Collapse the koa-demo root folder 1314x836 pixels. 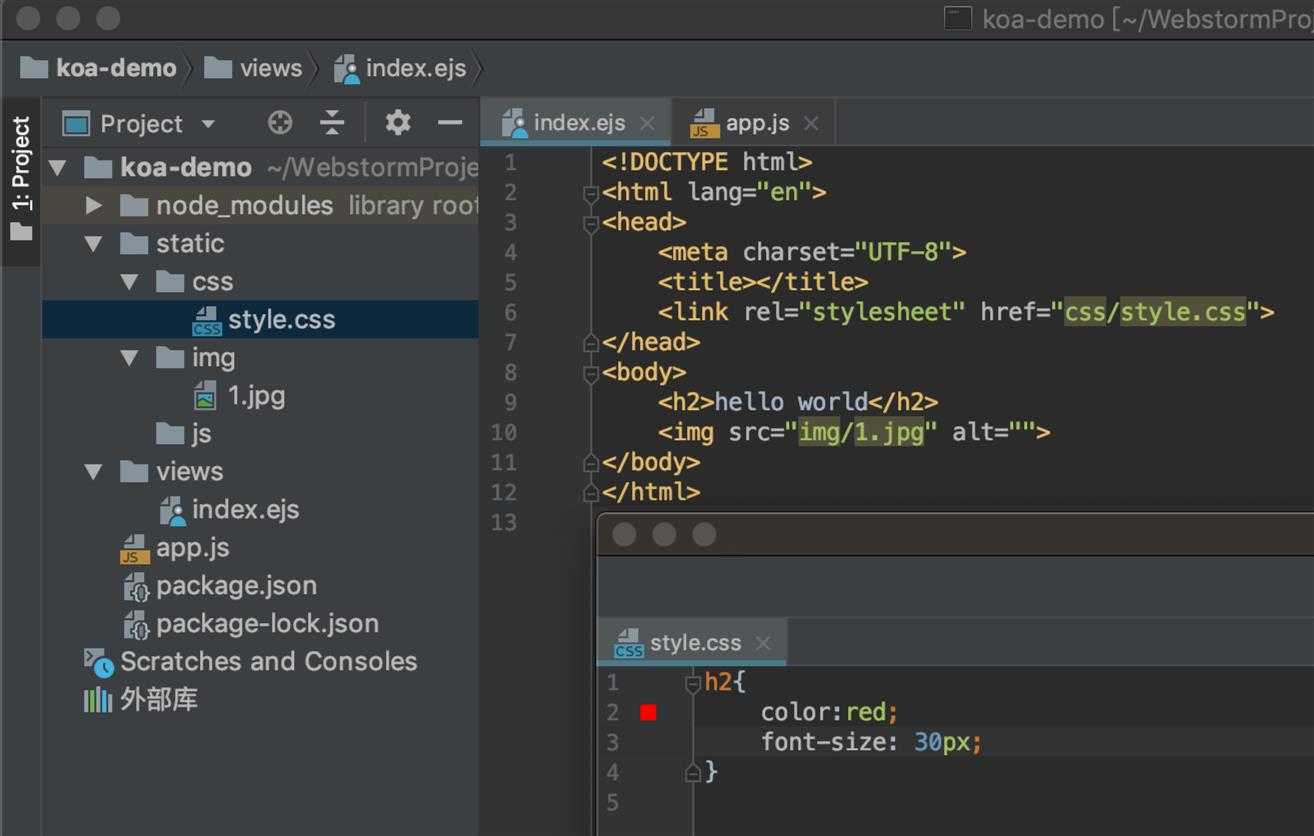coord(57,167)
